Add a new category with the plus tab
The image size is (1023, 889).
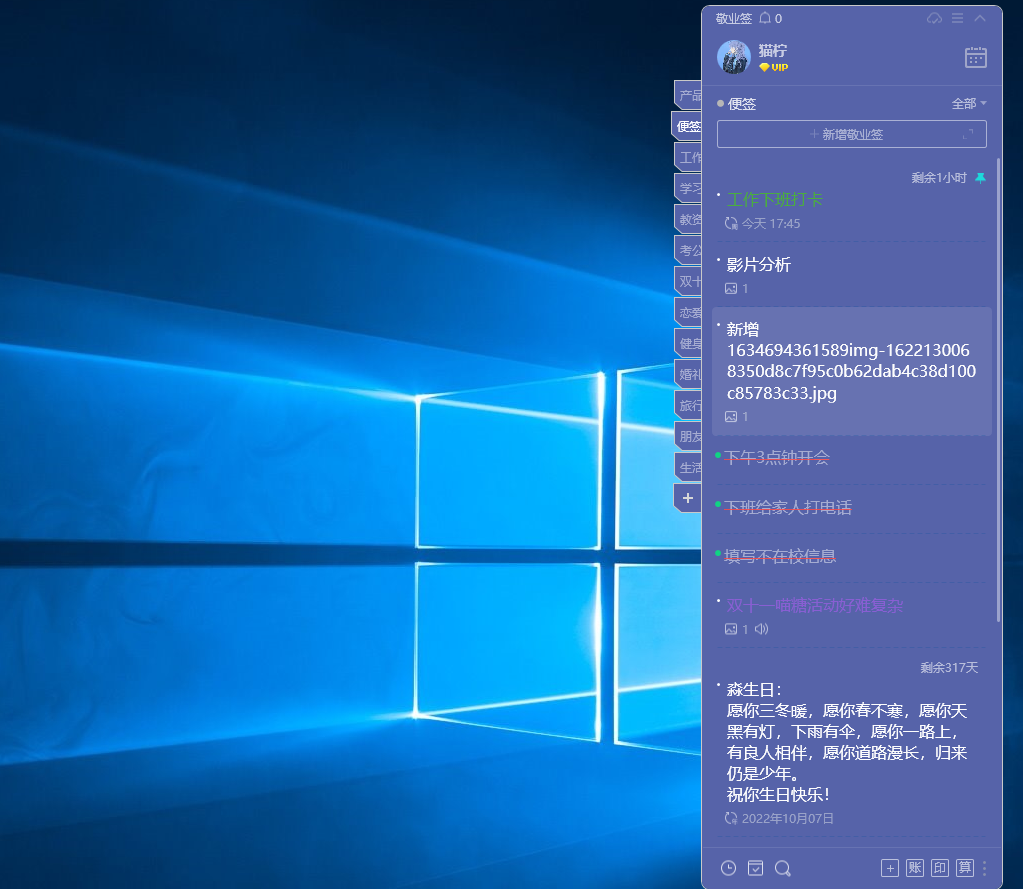pyautogui.click(x=688, y=498)
